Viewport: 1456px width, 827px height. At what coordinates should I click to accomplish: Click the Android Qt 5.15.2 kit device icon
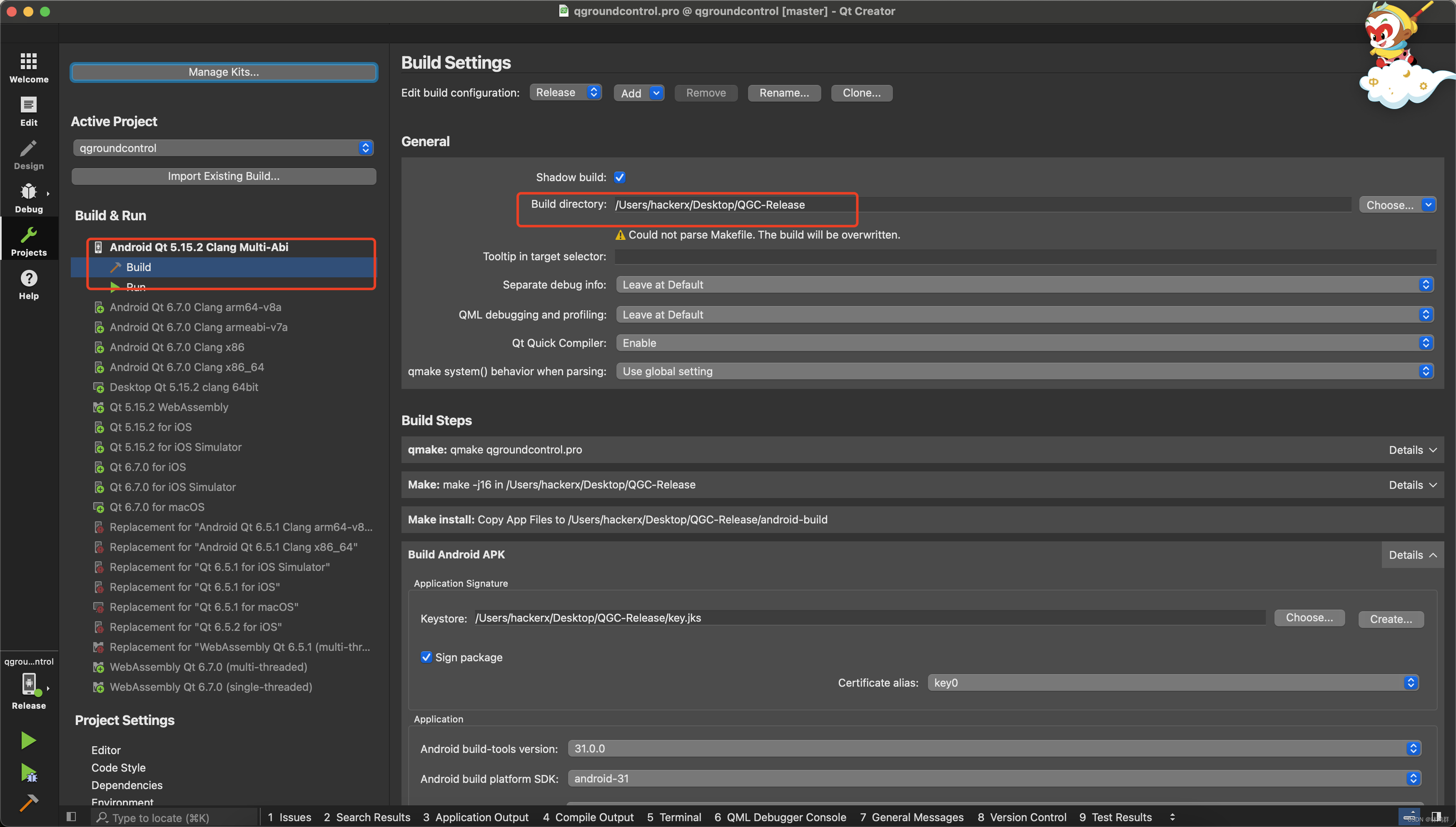[98, 247]
